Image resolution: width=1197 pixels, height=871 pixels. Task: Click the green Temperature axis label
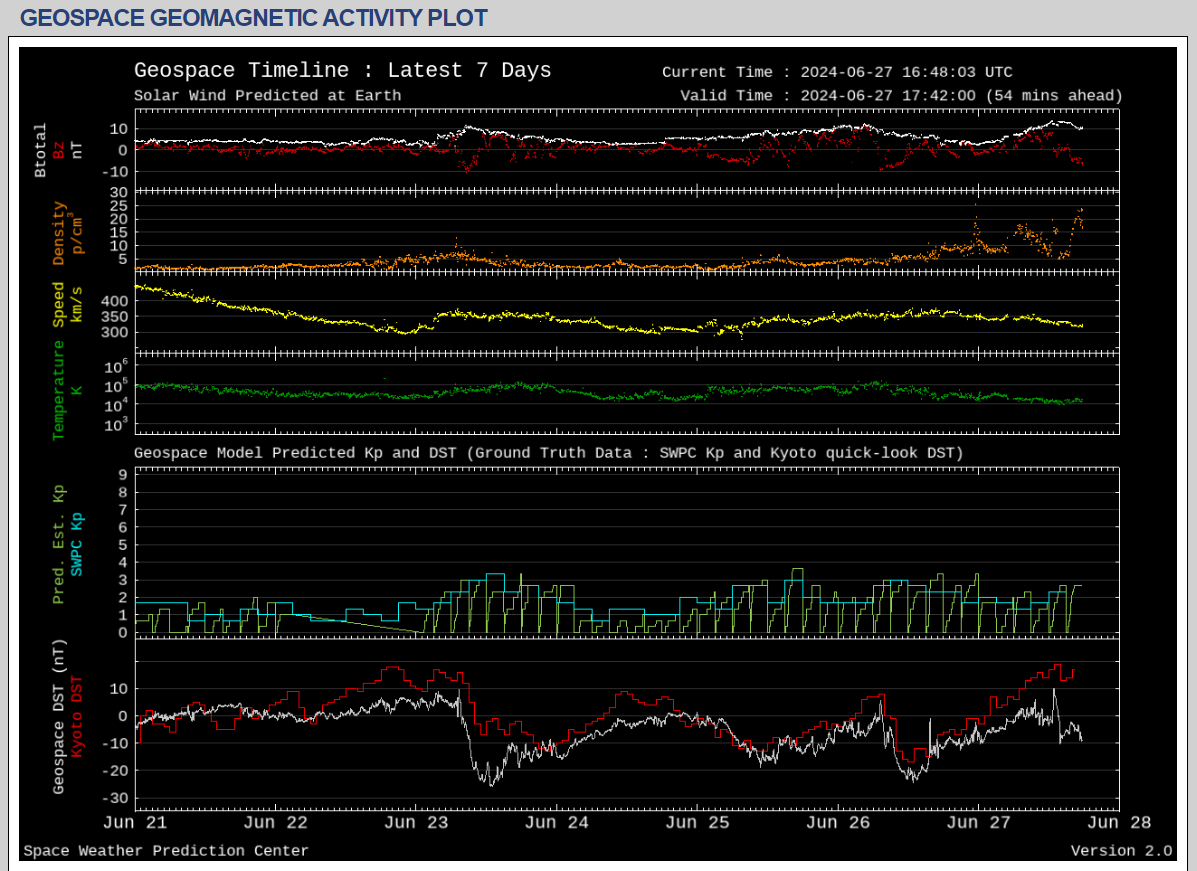59,390
